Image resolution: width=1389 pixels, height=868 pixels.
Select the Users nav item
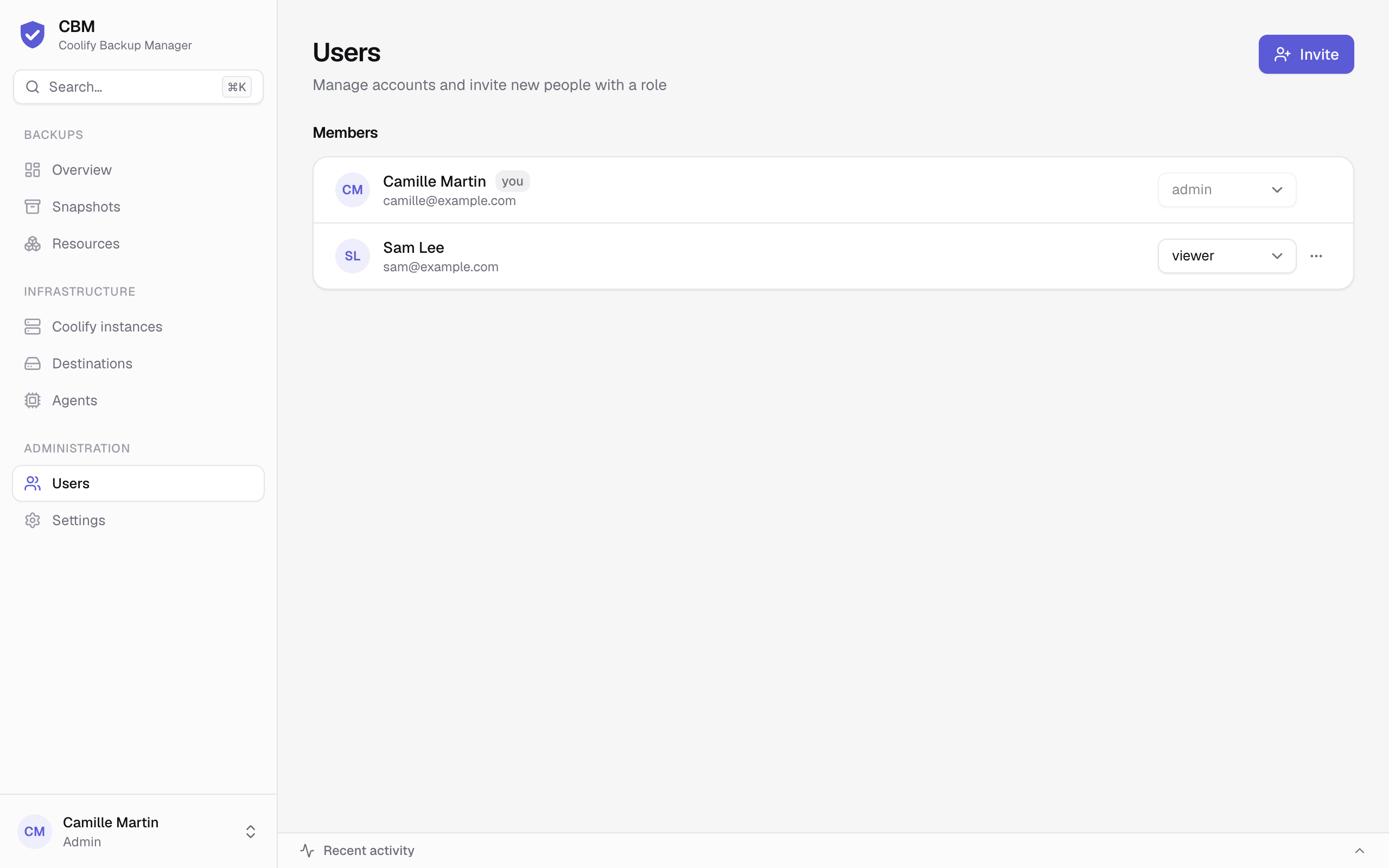(138, 483)
